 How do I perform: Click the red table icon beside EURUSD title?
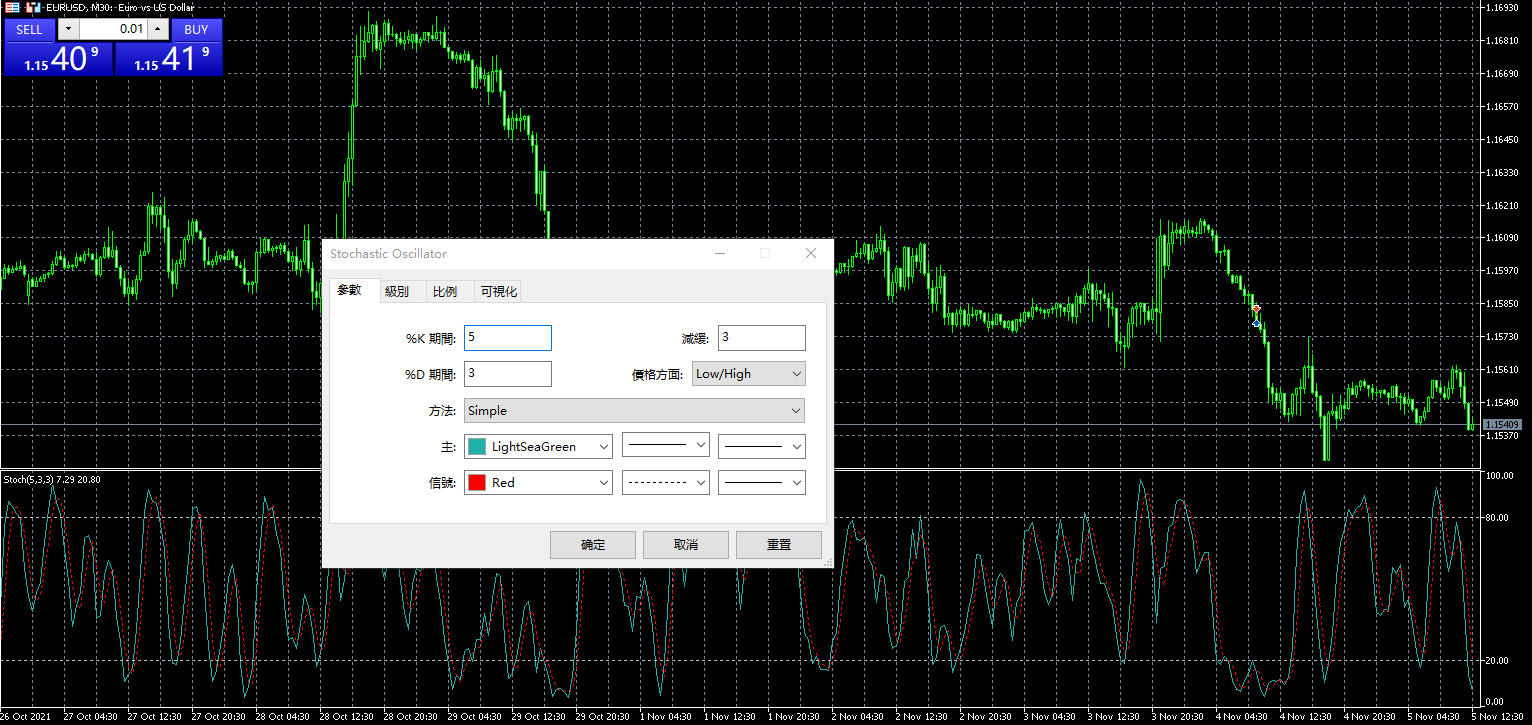tap(10, 7)
